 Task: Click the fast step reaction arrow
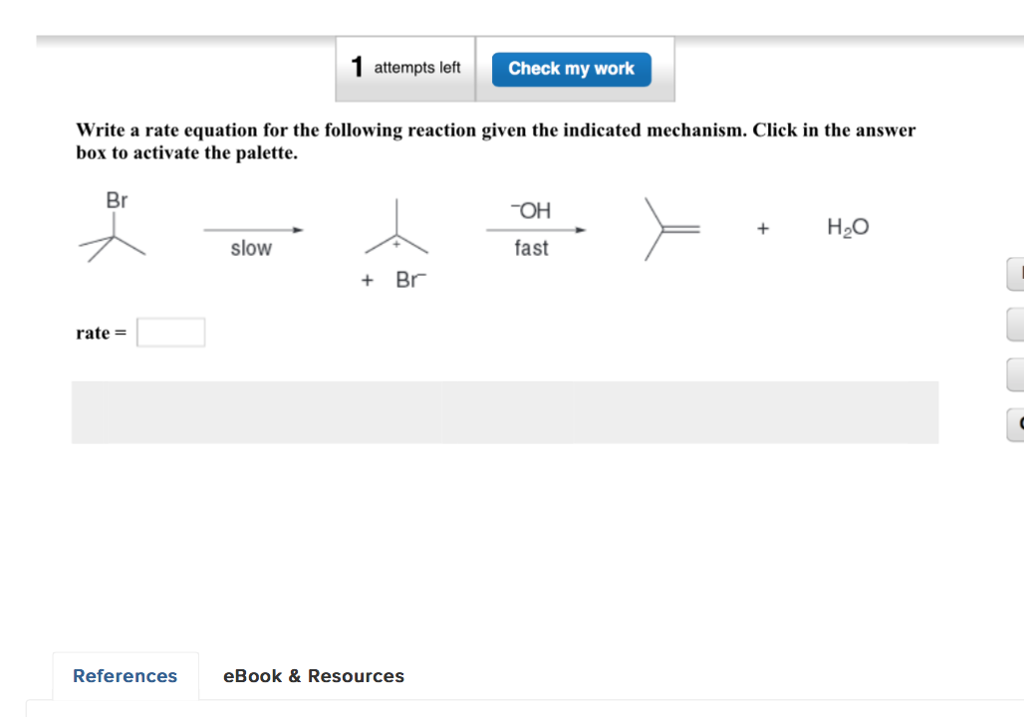[535, 230]
